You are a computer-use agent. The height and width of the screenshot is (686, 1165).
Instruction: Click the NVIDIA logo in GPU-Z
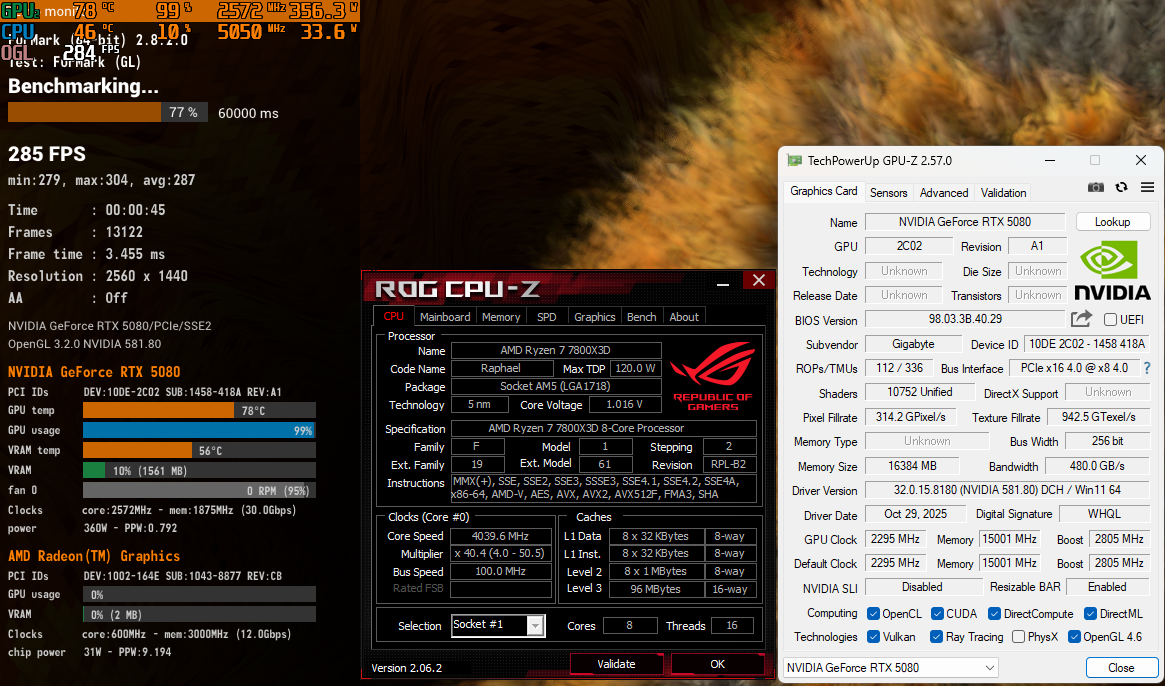[1110, 265]
